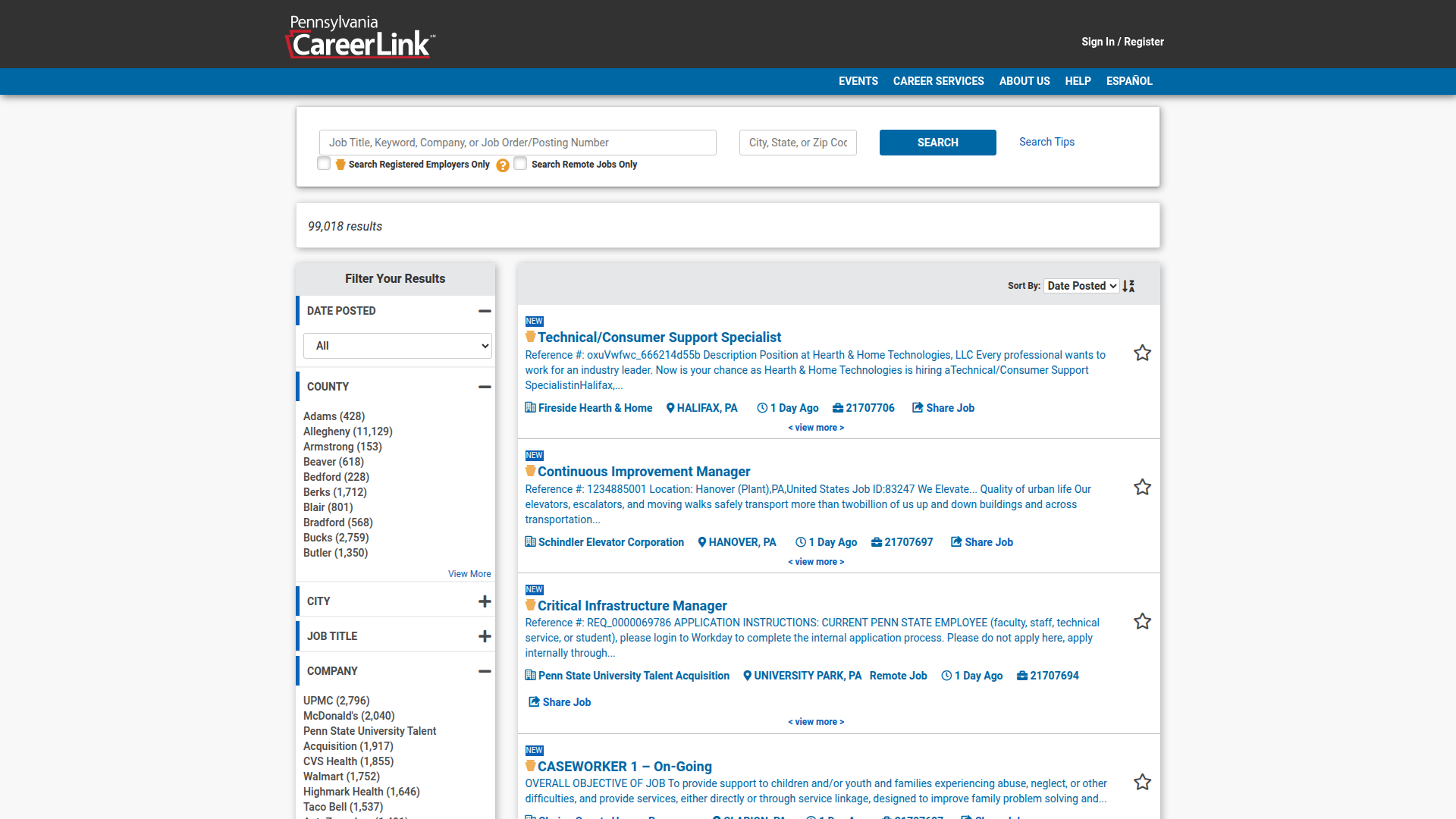
Task: Favorite the Continuous Improvement Manager job star
Action: click(1142, 487)
